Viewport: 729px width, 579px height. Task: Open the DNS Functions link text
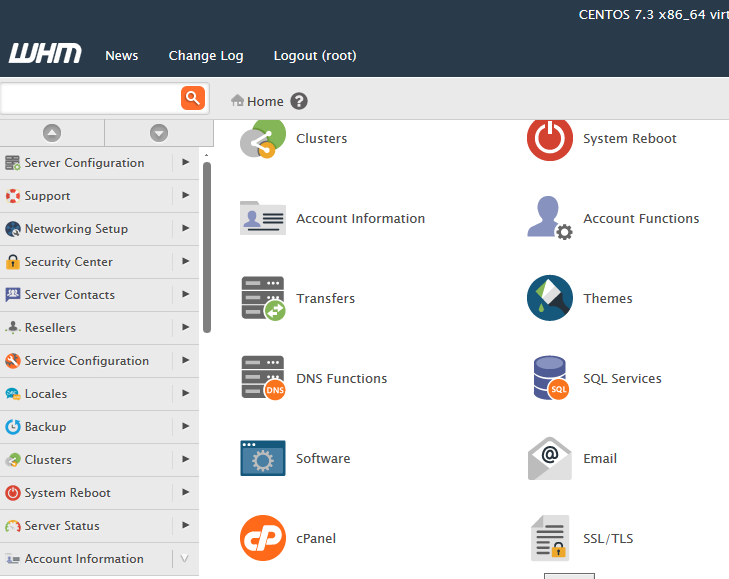click(x=342, y=378)
